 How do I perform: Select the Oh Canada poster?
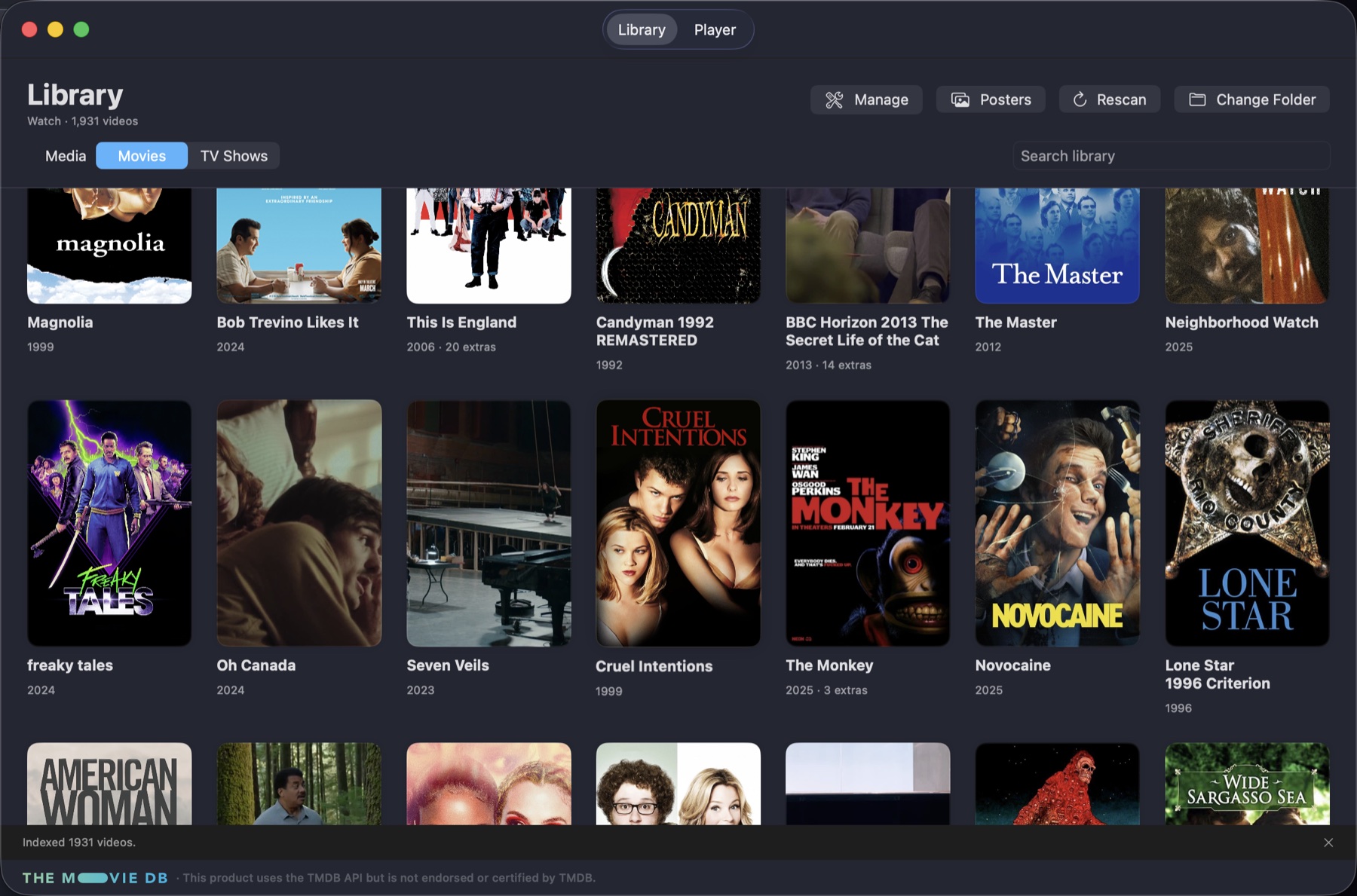pyautogui.click(x=299, y=523)
